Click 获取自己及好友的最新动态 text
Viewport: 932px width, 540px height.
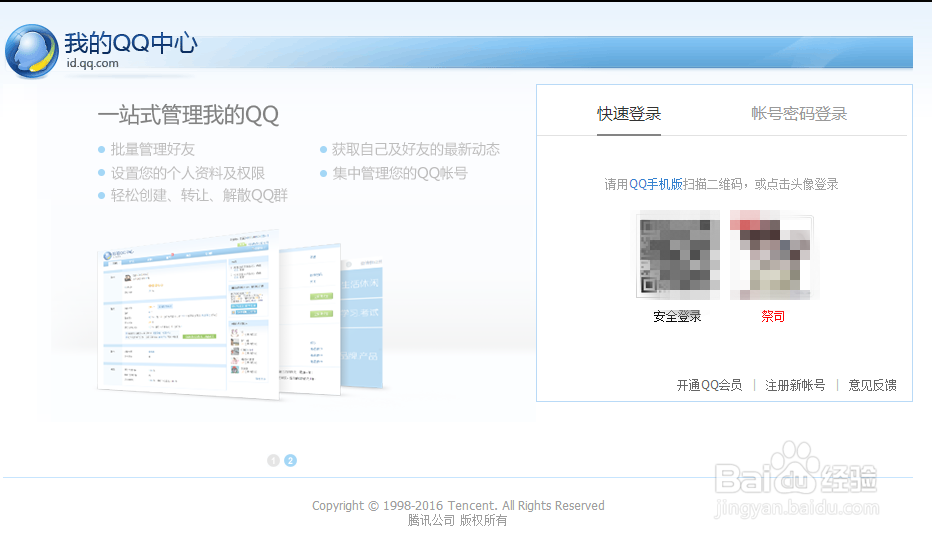coord(415,149)
